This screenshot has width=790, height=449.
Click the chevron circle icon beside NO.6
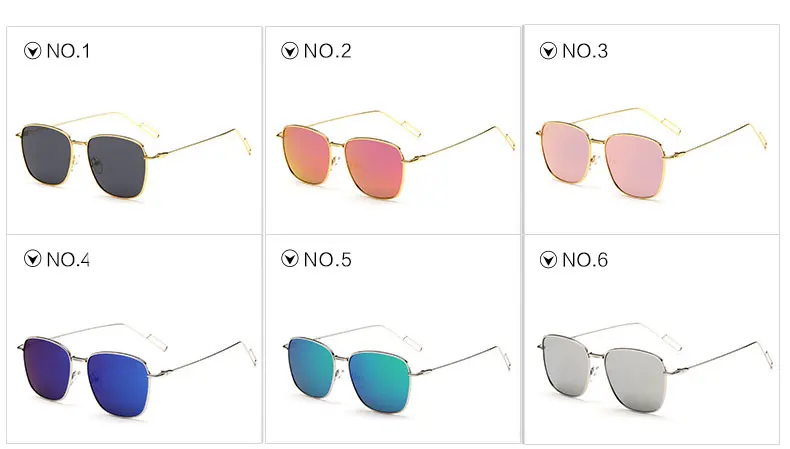(548, 260)
